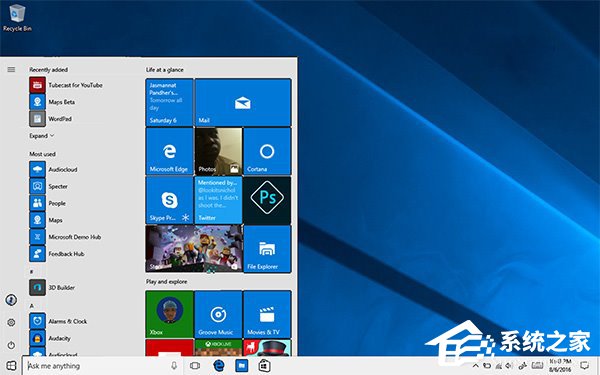The height and width of the screenshot is (375, 600).
Task: Open the Xbox tile
Action: pyautogui.click(x=170, y=314)
